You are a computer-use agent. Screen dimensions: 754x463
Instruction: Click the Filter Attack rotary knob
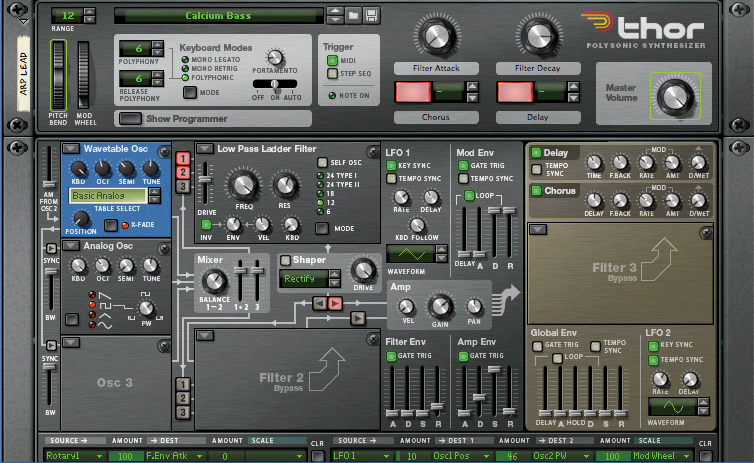click(x=437, y=36)
